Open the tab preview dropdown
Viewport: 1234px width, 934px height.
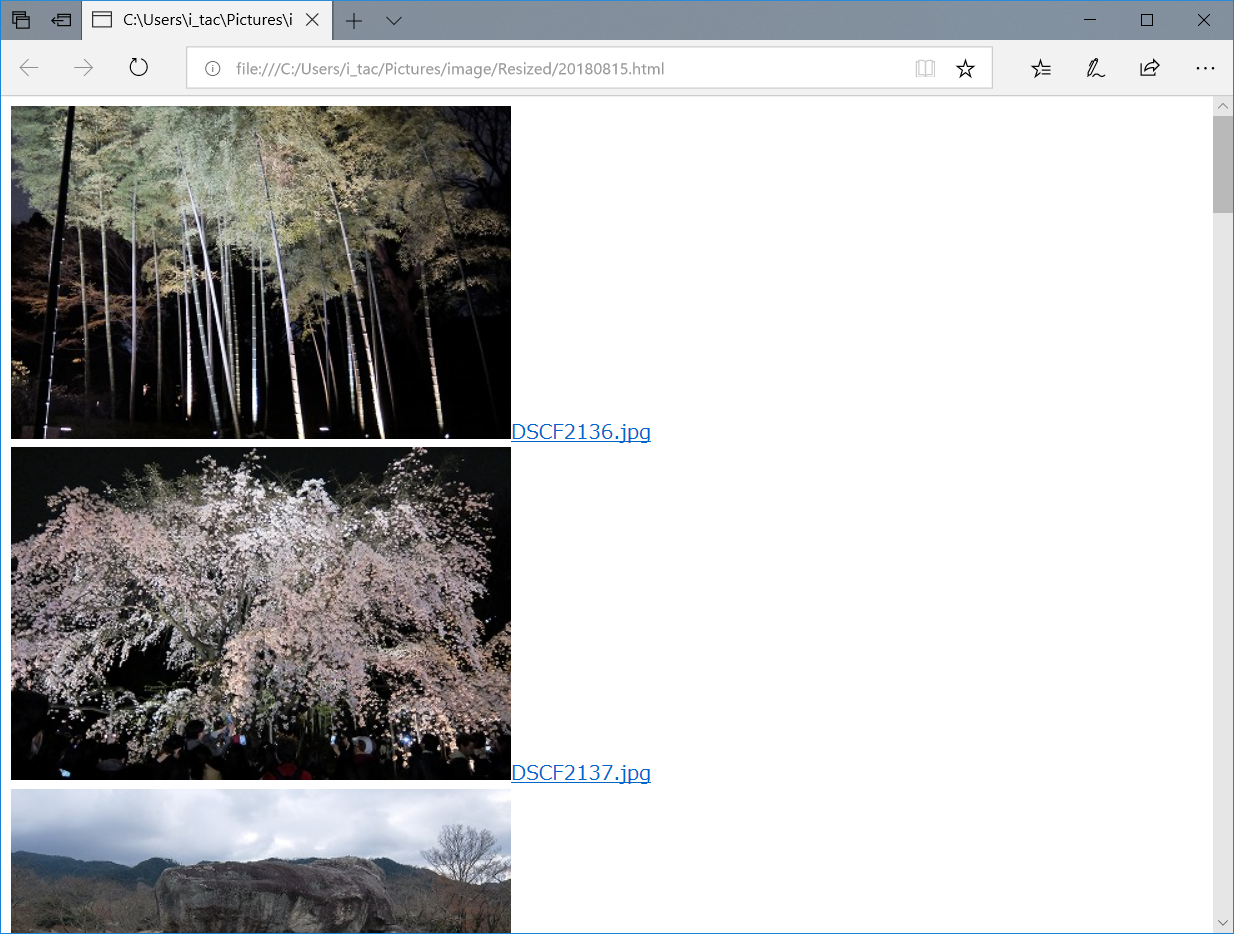tap(393, 20)
